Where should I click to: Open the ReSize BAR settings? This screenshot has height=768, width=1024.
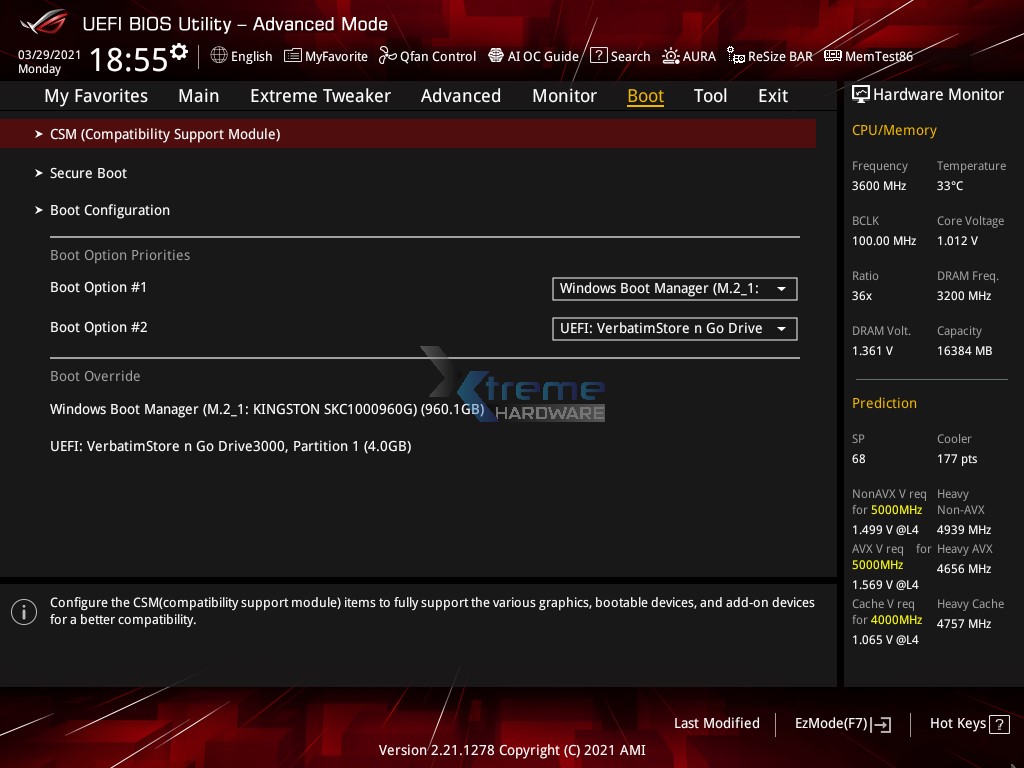[769, 56]
